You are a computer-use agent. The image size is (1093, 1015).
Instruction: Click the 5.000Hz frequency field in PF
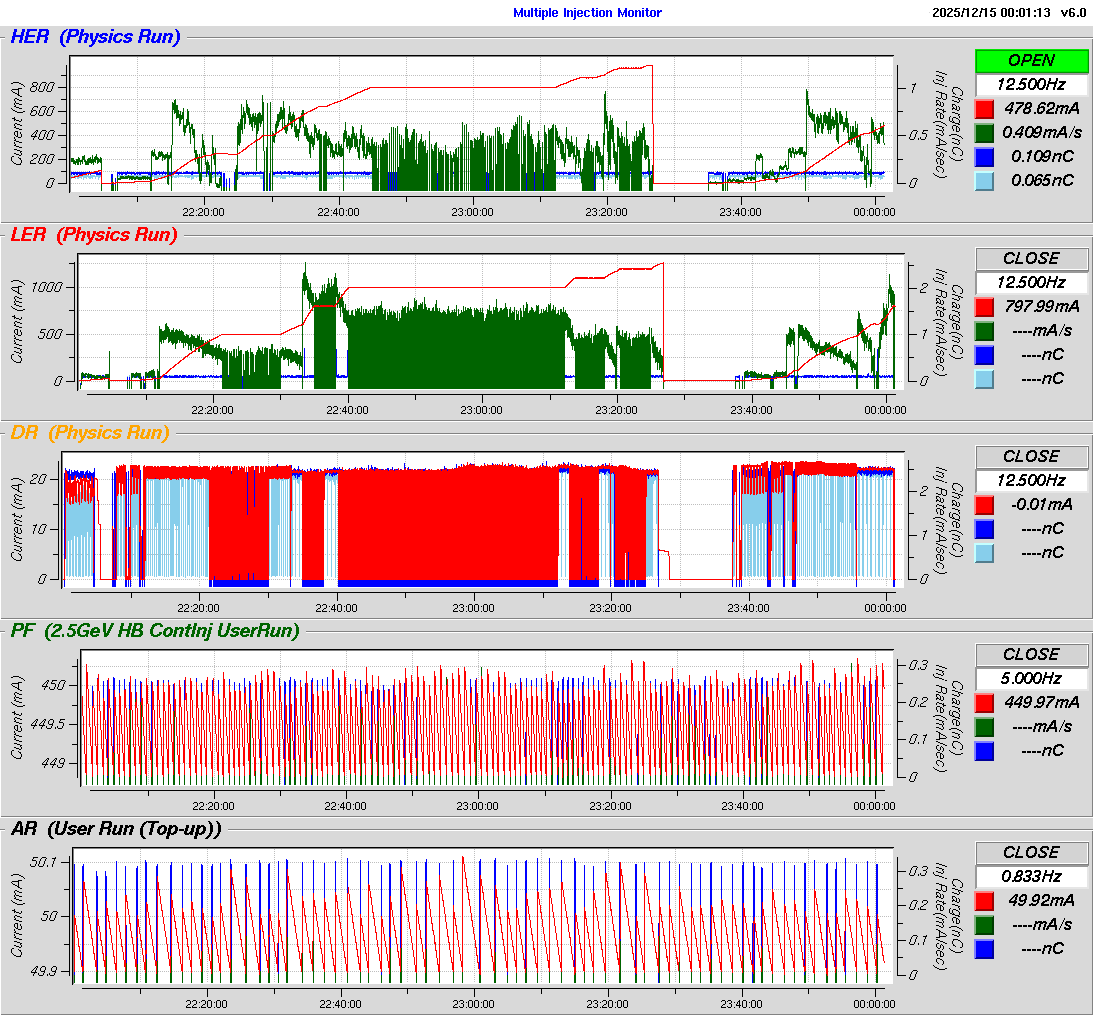[x=1031, y=678]
